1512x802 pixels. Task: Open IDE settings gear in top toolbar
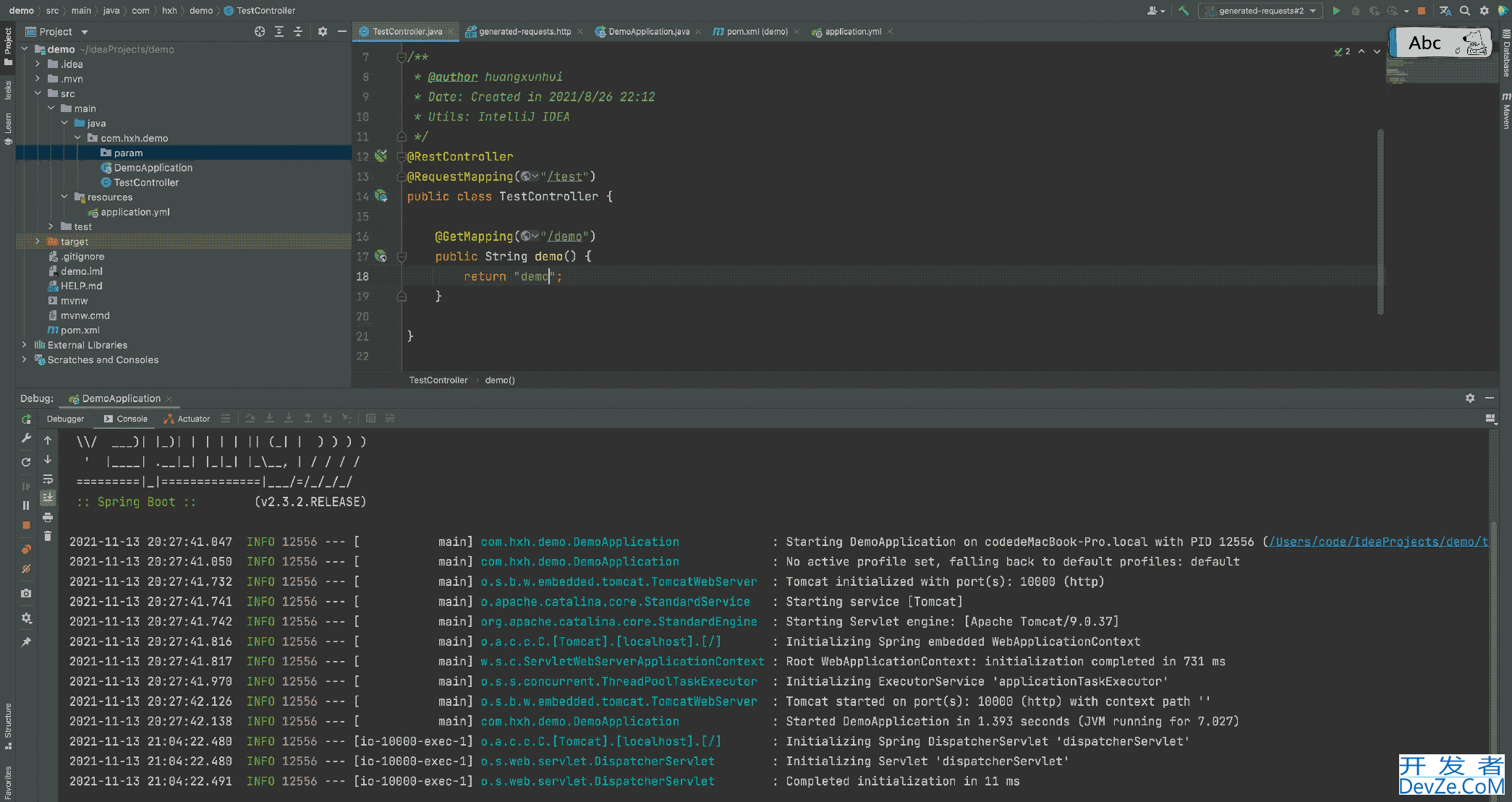pos(1484,11)
